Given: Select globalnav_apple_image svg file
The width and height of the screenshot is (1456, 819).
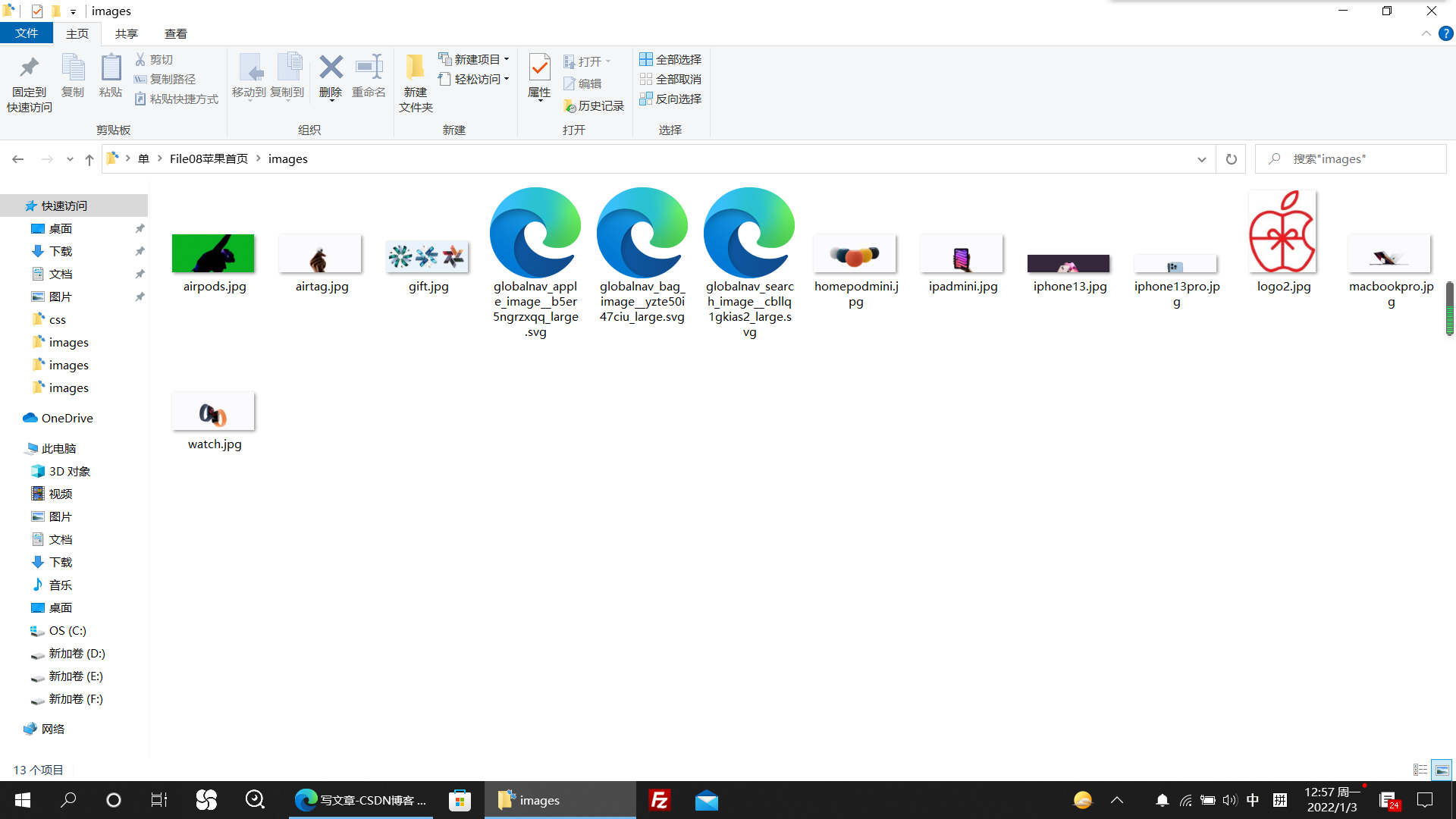Looking at the screenshot, I should 535,262.
